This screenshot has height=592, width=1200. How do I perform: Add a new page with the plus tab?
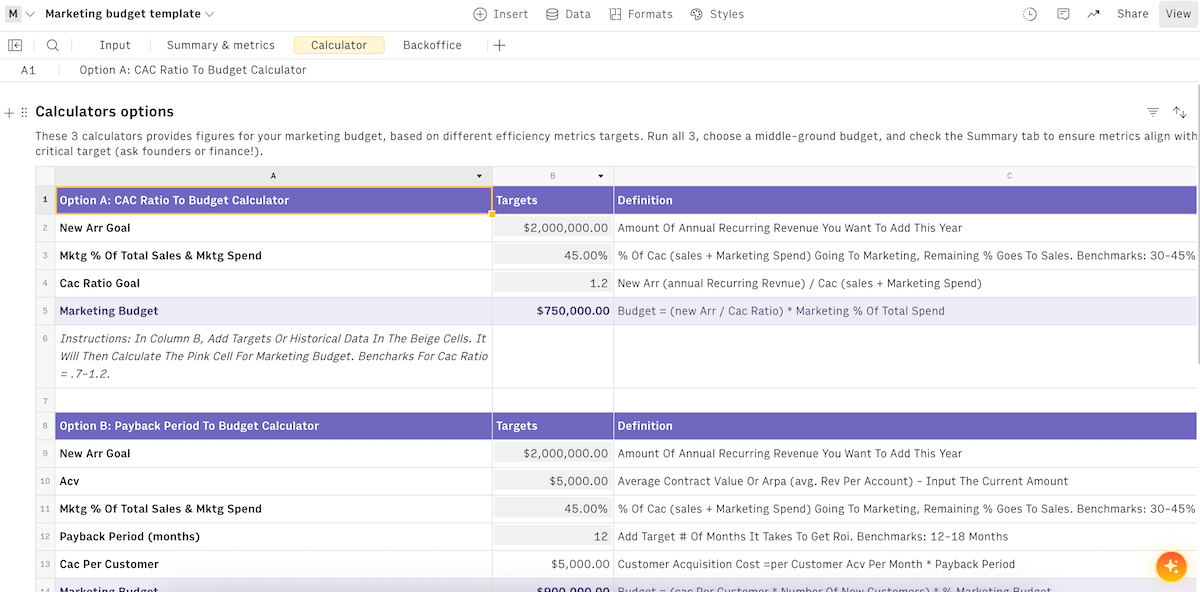click(499, 45)
